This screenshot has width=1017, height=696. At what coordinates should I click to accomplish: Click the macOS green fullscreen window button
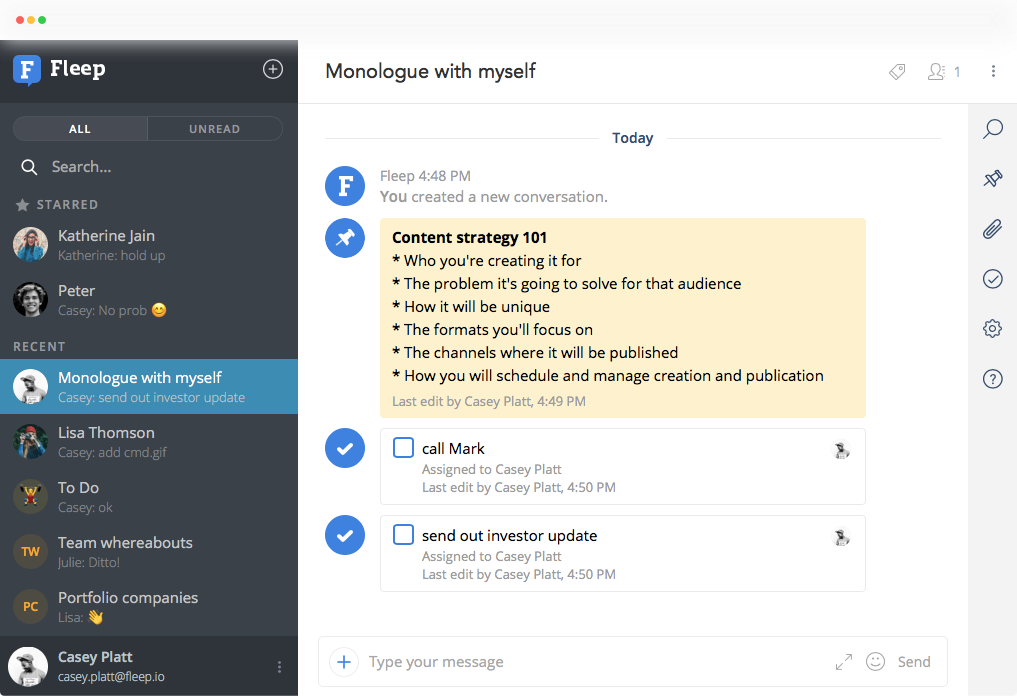(42, 20)
